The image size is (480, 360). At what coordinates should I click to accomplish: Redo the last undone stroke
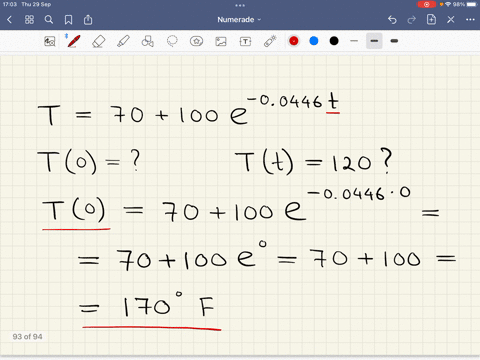412,20
